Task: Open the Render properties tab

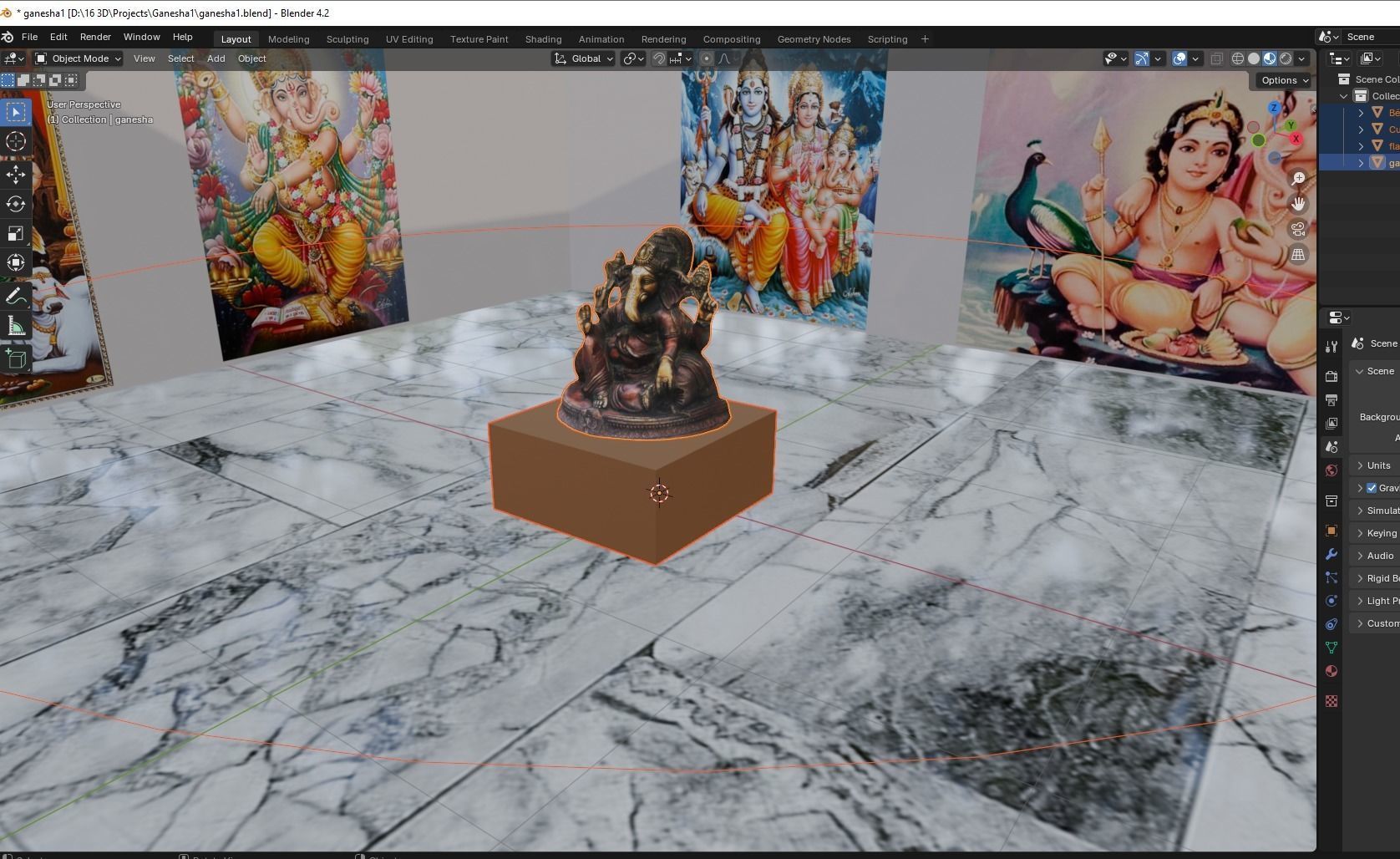Action: [1332, 377]
